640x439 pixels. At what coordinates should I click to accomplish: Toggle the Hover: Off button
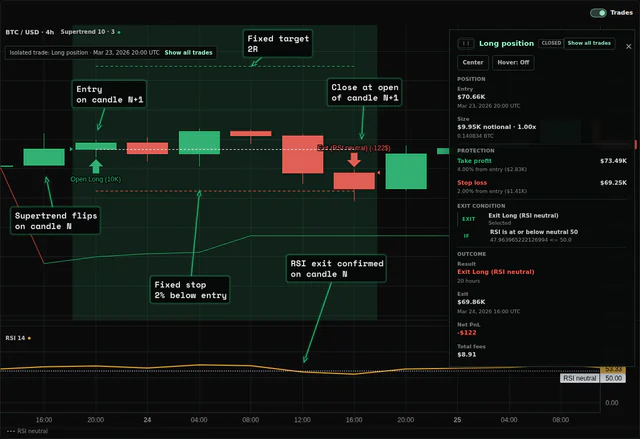click(513, 62)
